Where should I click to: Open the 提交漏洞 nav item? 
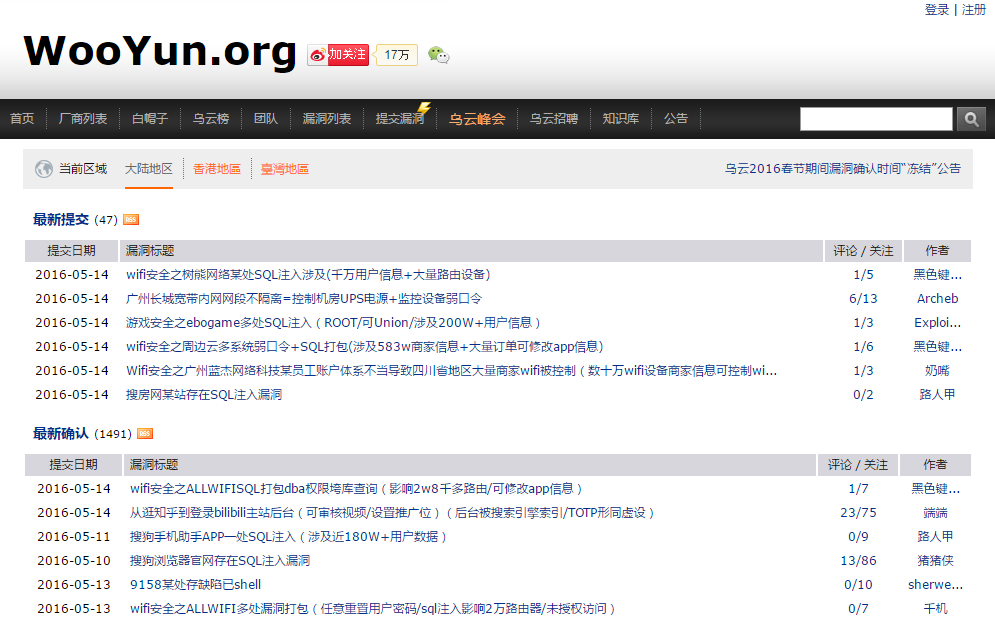point(400,119)
